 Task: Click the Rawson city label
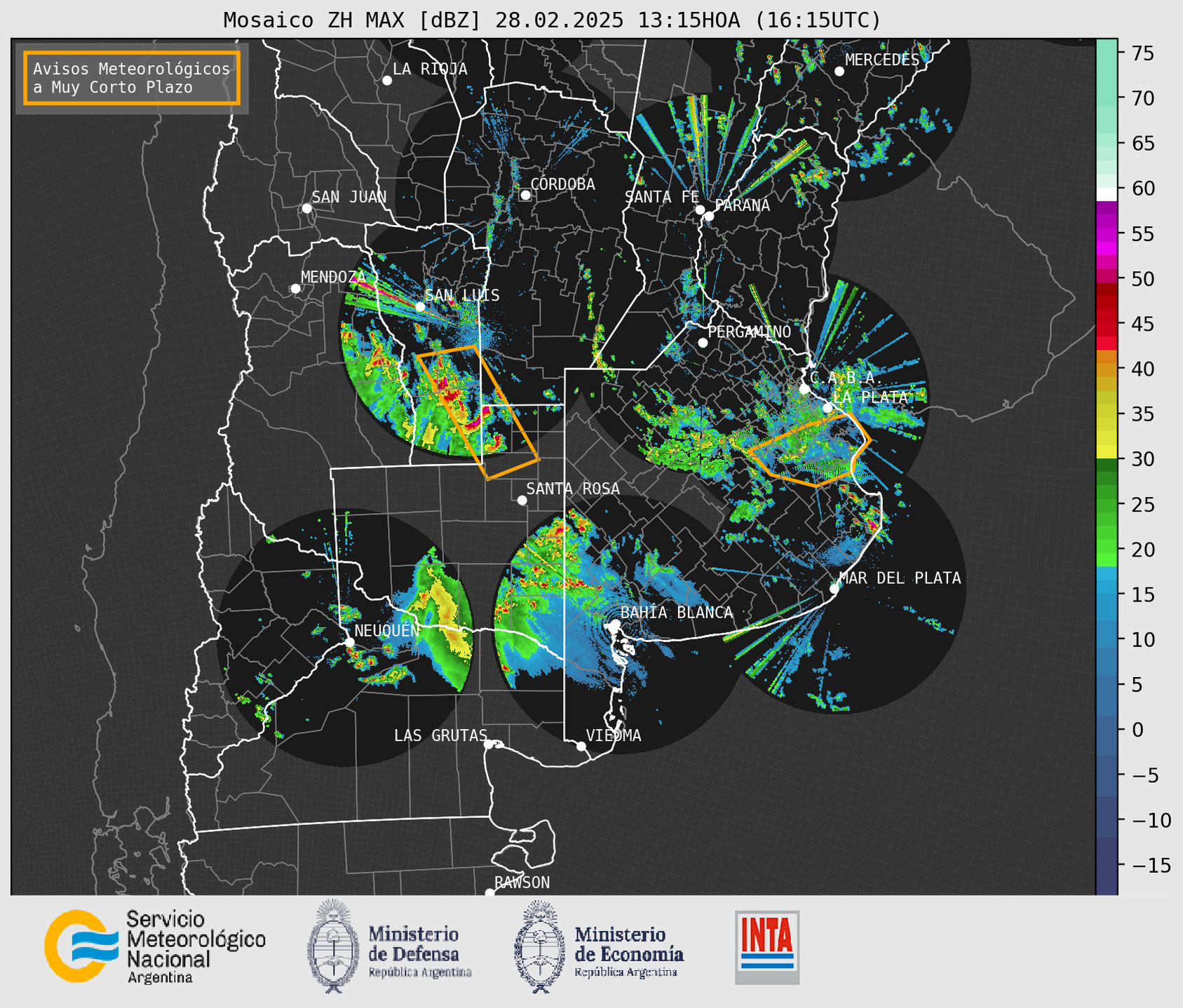tap(522, 883)
